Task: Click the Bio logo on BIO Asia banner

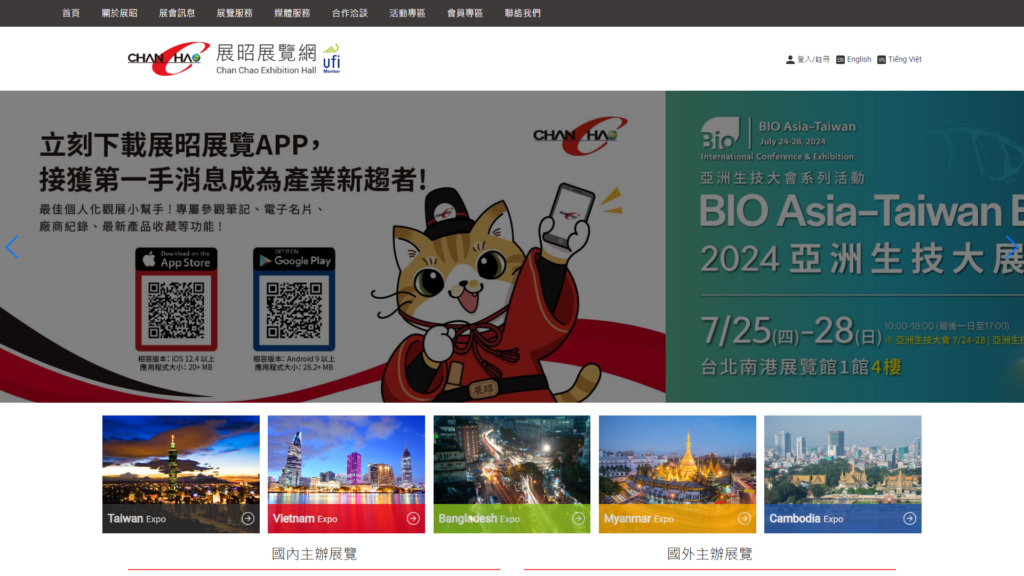Action: 720,133
